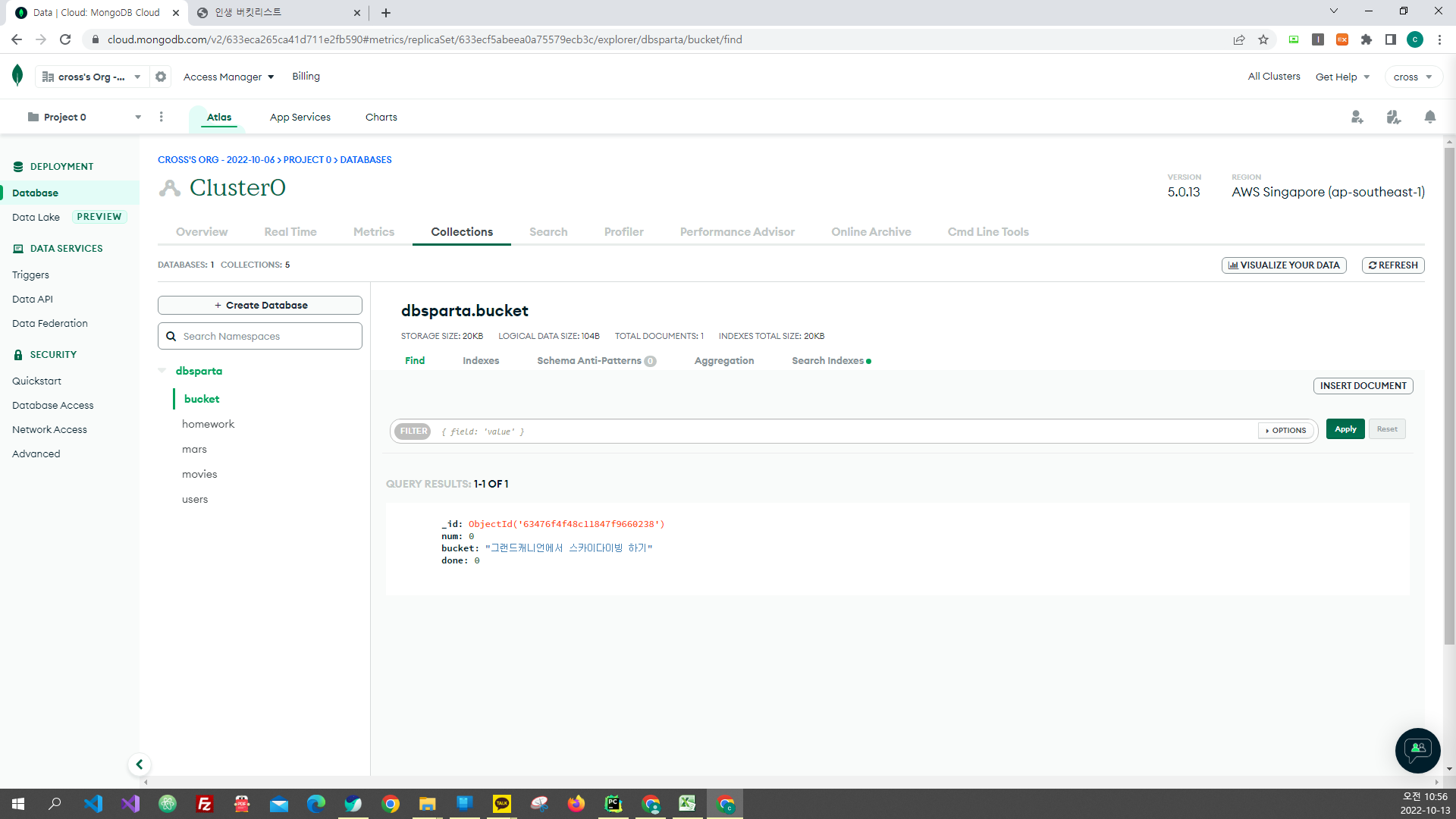The height and width of the screenshot is (819, 1456).
Task: Collapse the dbsparta database tree
Action: click(x=162, y=371)
